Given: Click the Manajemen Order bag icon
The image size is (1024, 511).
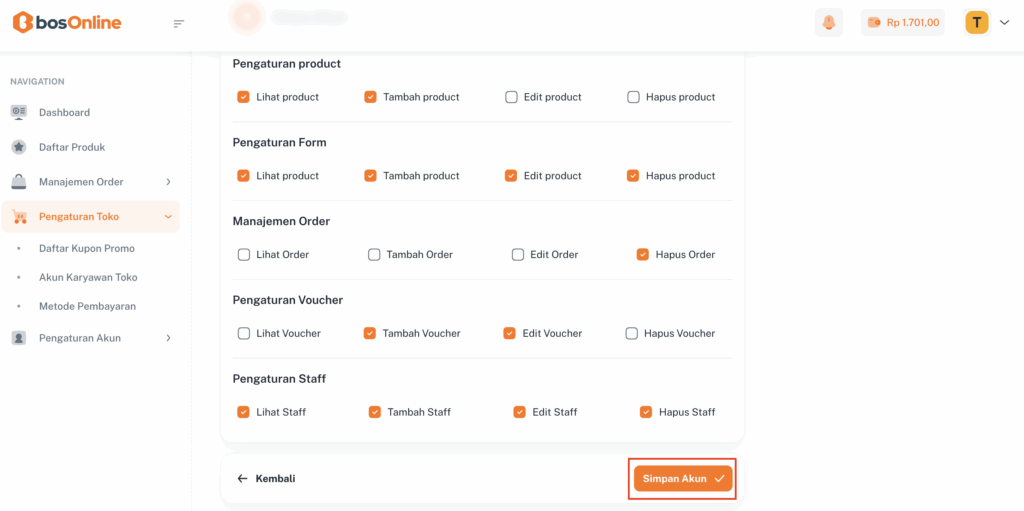Looking at the screenshot, I should tap(19, 182).
